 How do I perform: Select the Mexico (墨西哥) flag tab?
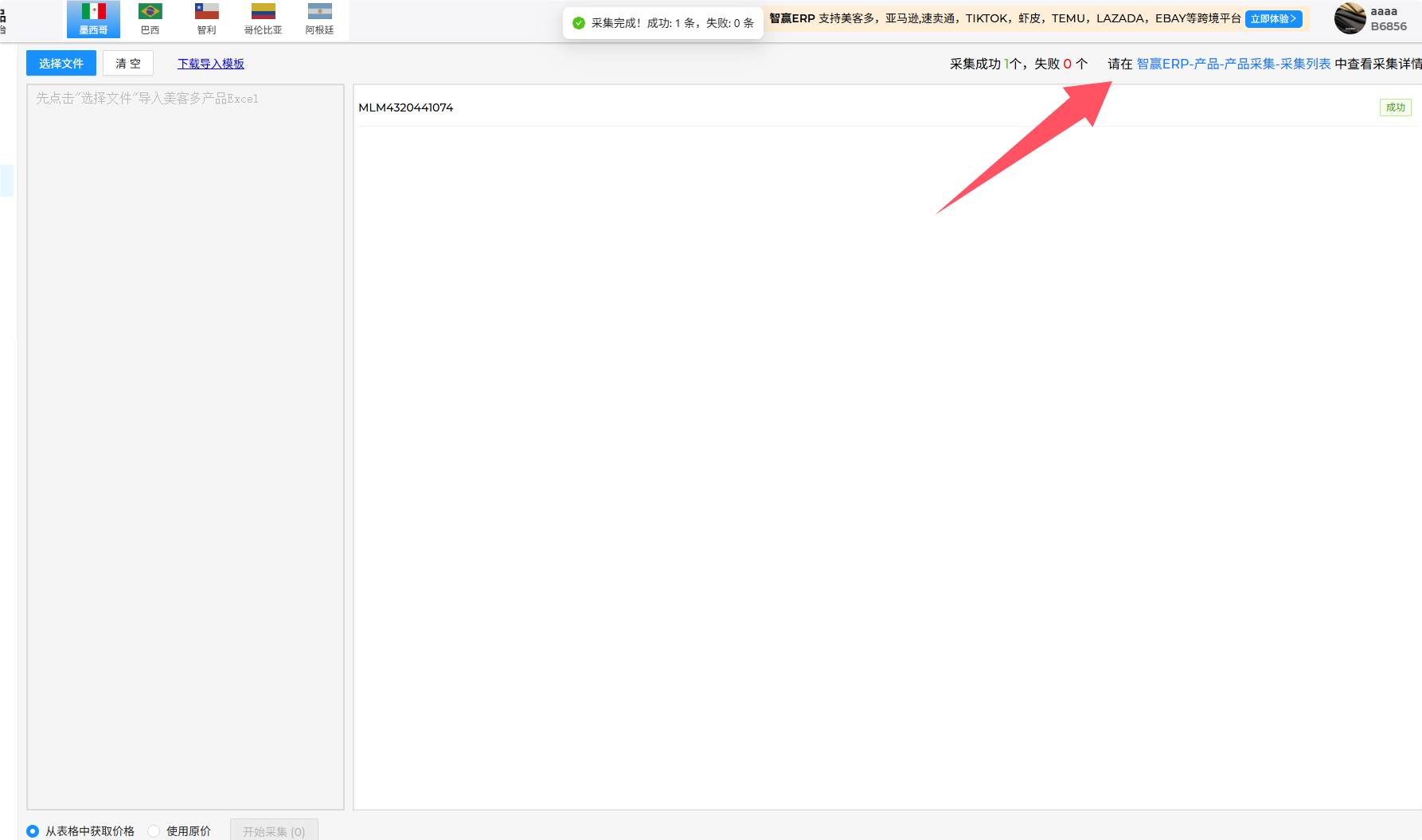click(x=93, y=19)
